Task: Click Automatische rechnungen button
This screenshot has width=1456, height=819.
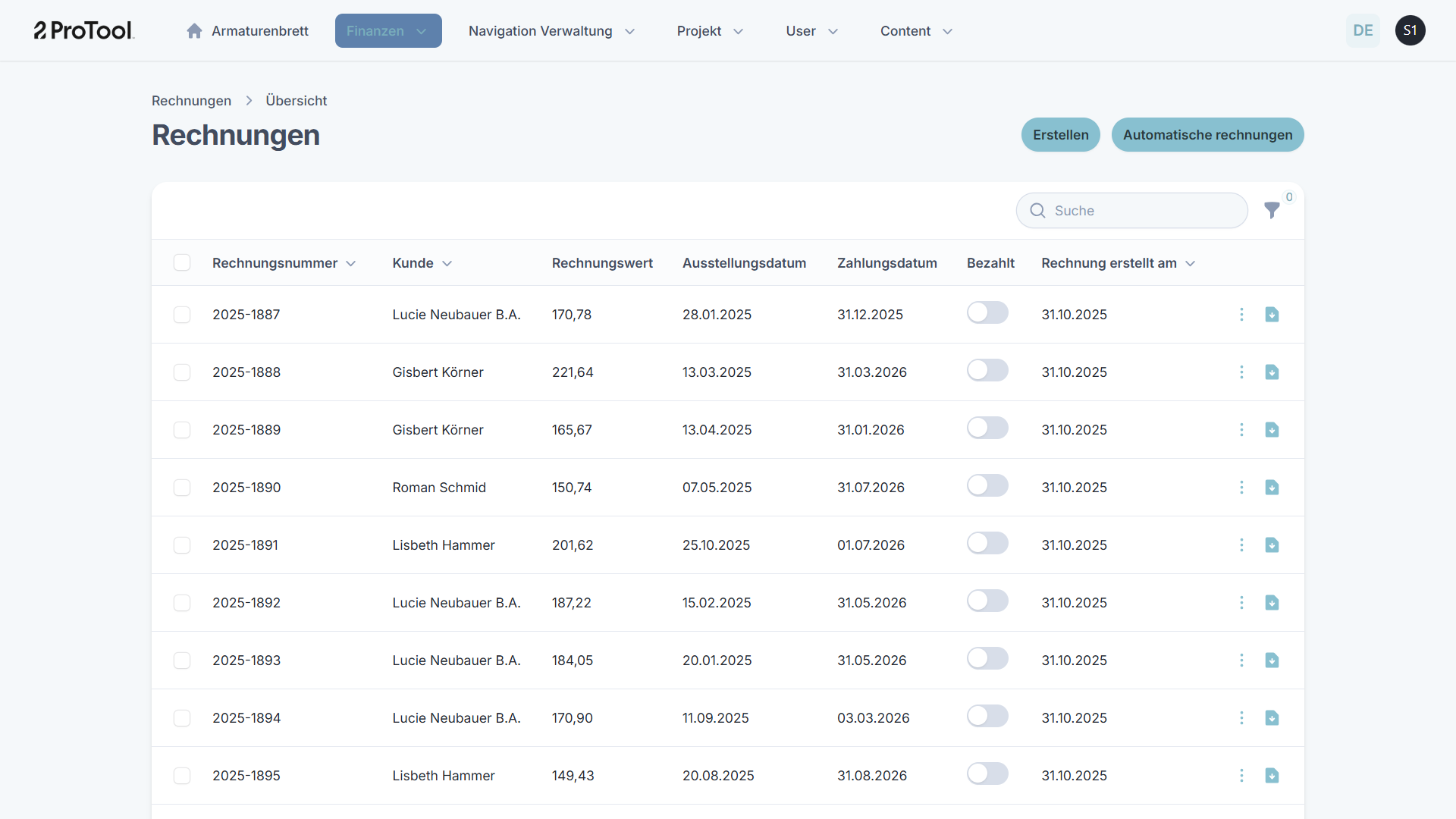Action: pos(1207,135)
